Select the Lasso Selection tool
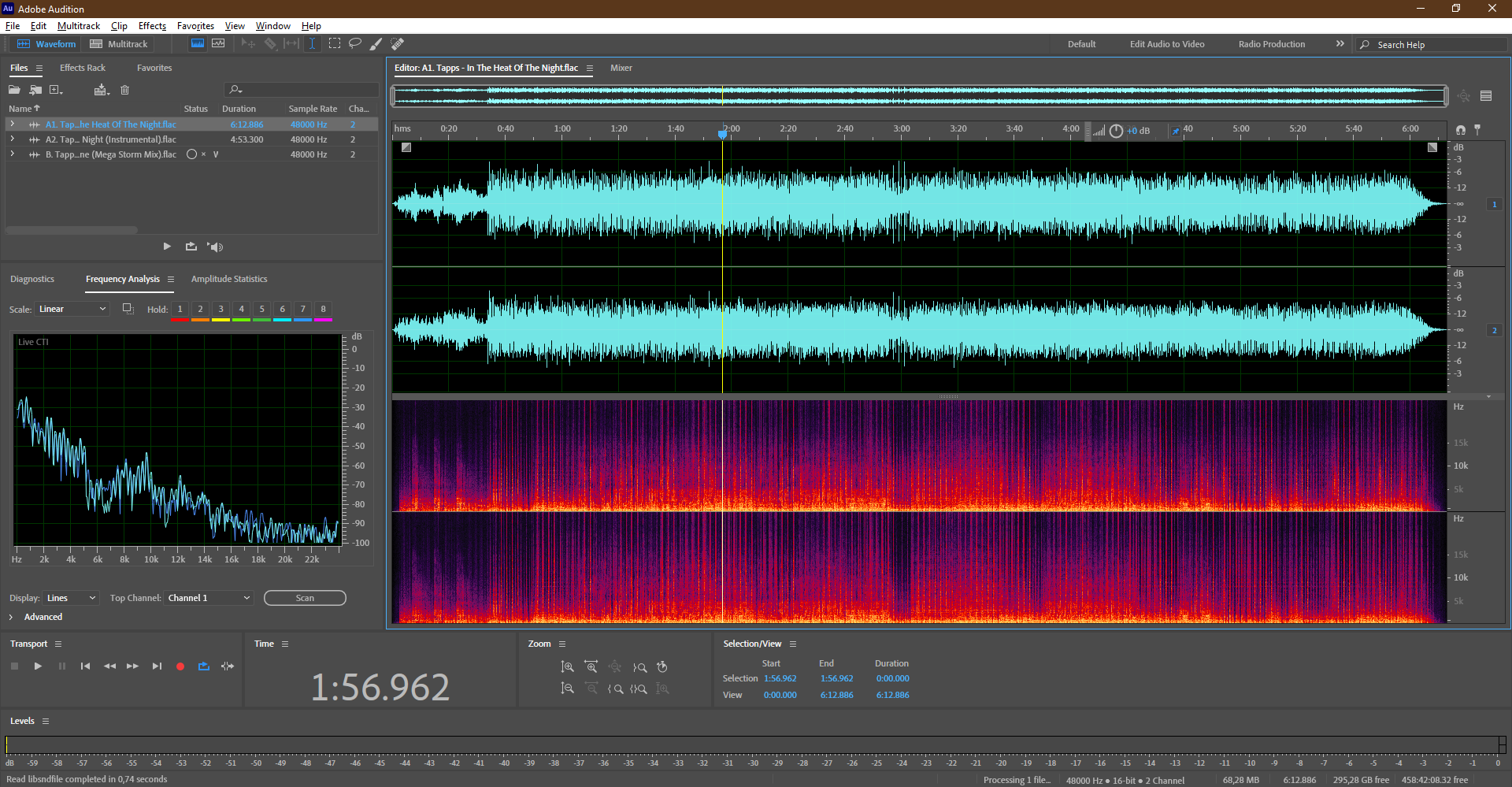The height and width of the screenshot is (787, 1512). (x=355, y=44)
